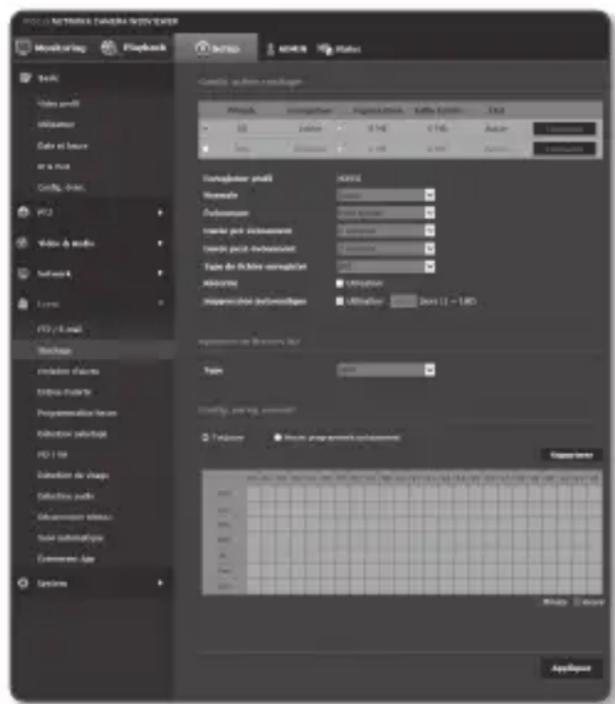Click the PTZ section icon
This screenshot has width=615, height=704.
pyautogui.click(x=22, y=212)
